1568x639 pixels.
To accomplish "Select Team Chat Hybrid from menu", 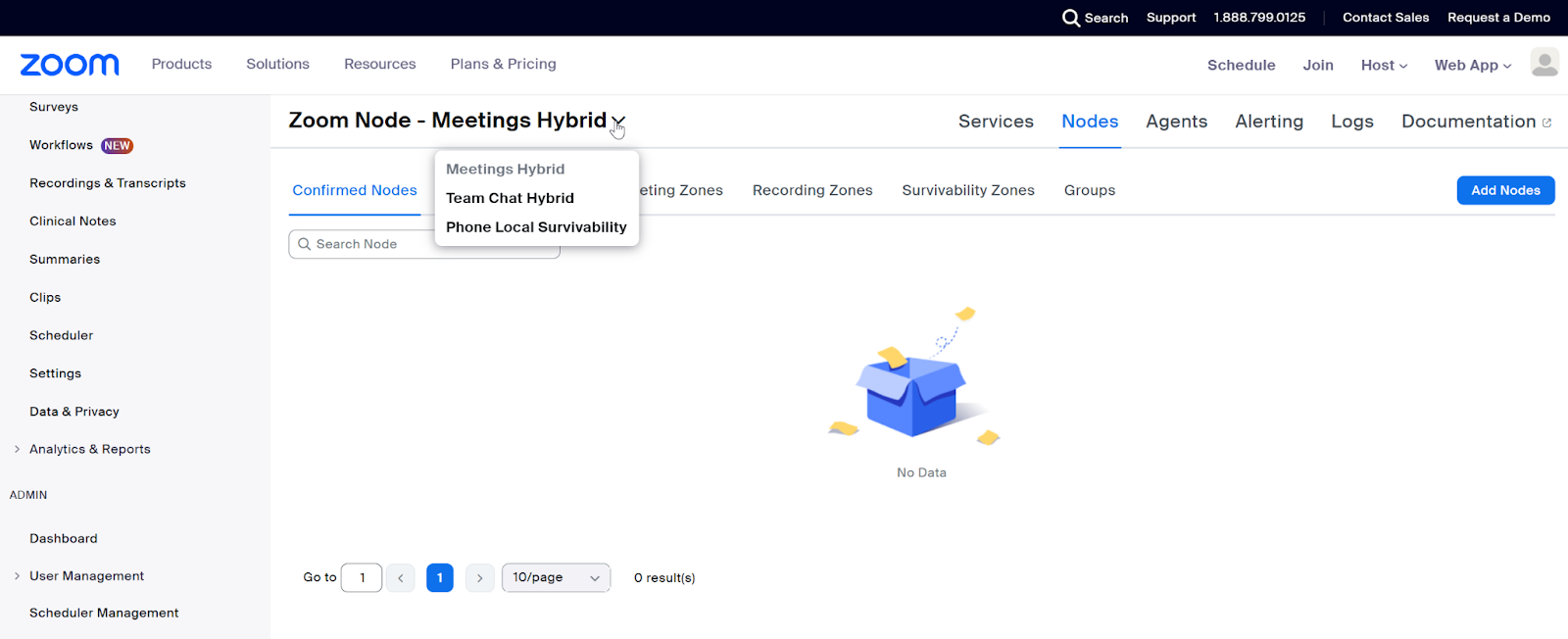I will pyautogui.click(x=510, y=198).
